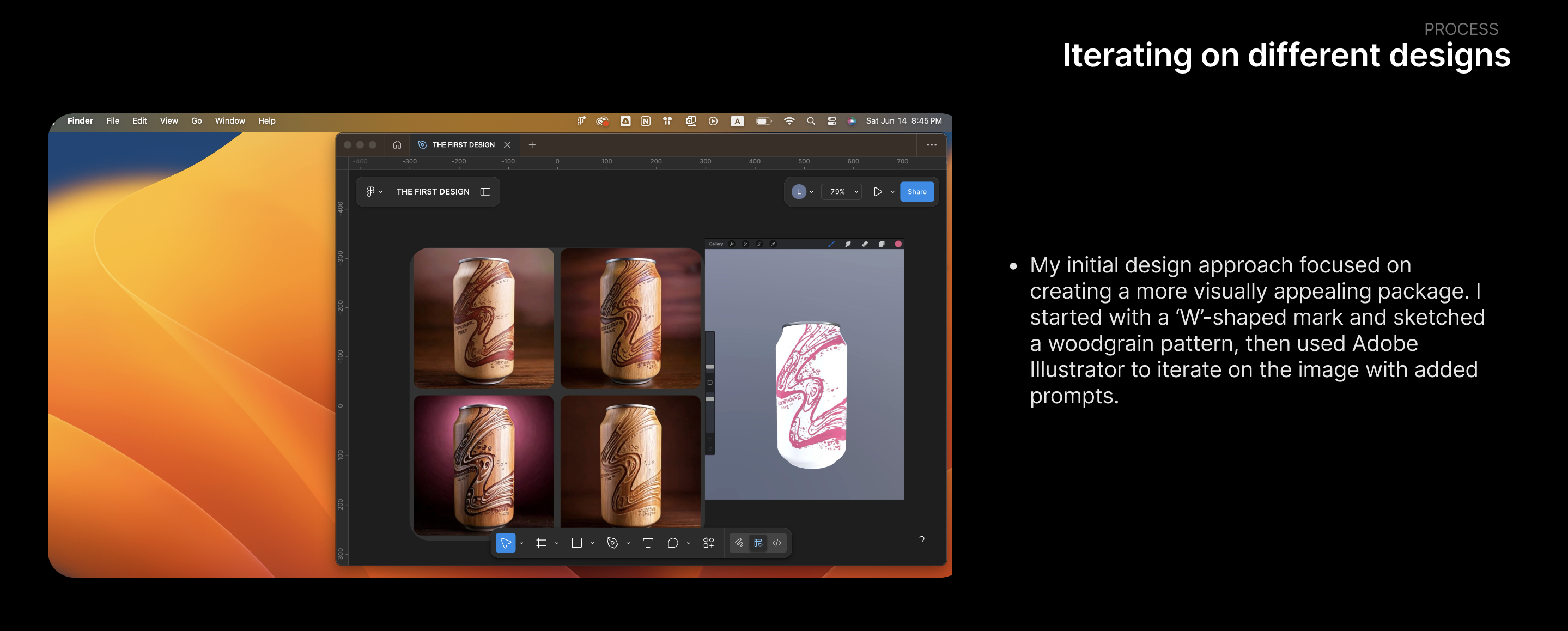This screenshot has width=1568, height=631.
Task: Open the THE FIRST DESIGN tab
Action: (463, 145)
